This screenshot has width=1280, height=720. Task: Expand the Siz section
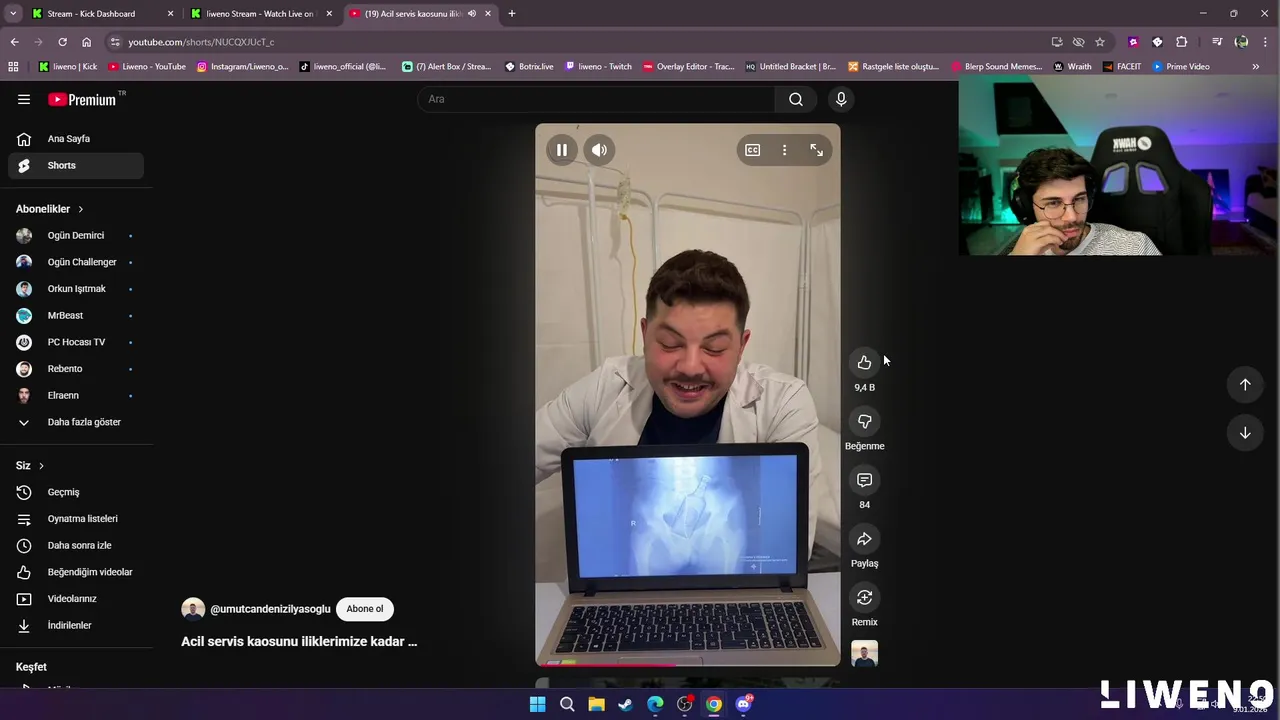coord(30,466)
